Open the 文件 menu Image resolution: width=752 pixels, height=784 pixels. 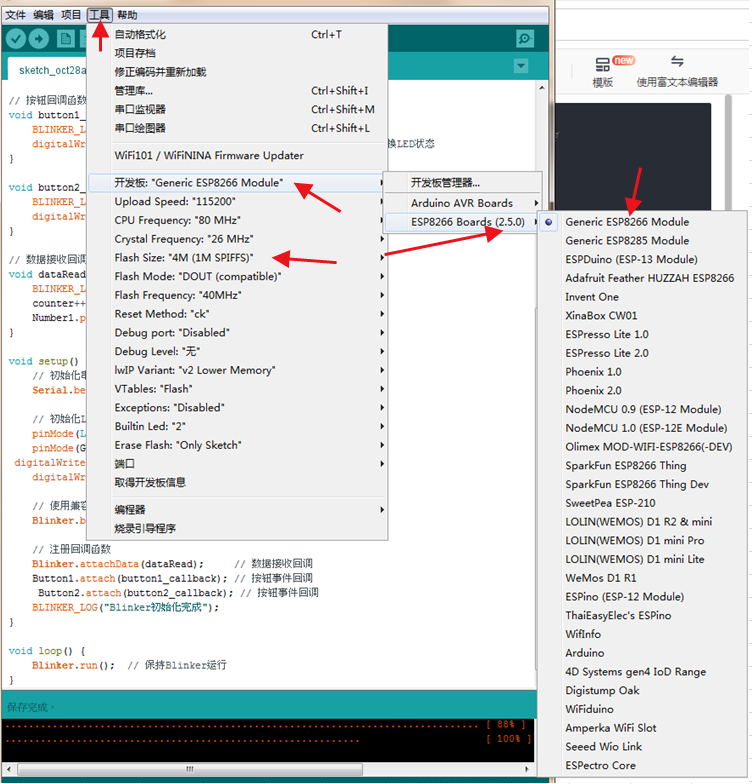[15, 15]
